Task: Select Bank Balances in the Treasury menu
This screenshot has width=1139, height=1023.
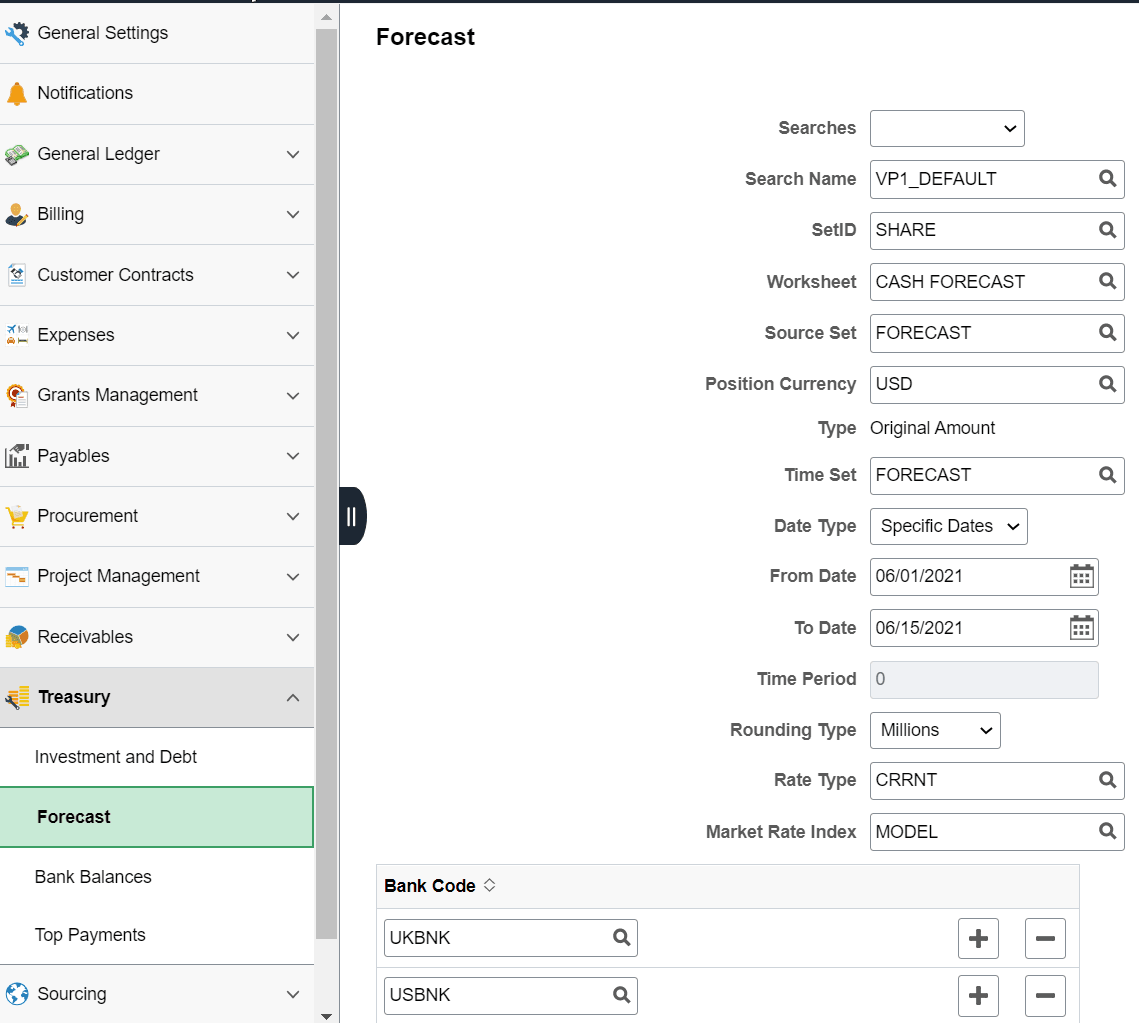Action: coord(92,875)
